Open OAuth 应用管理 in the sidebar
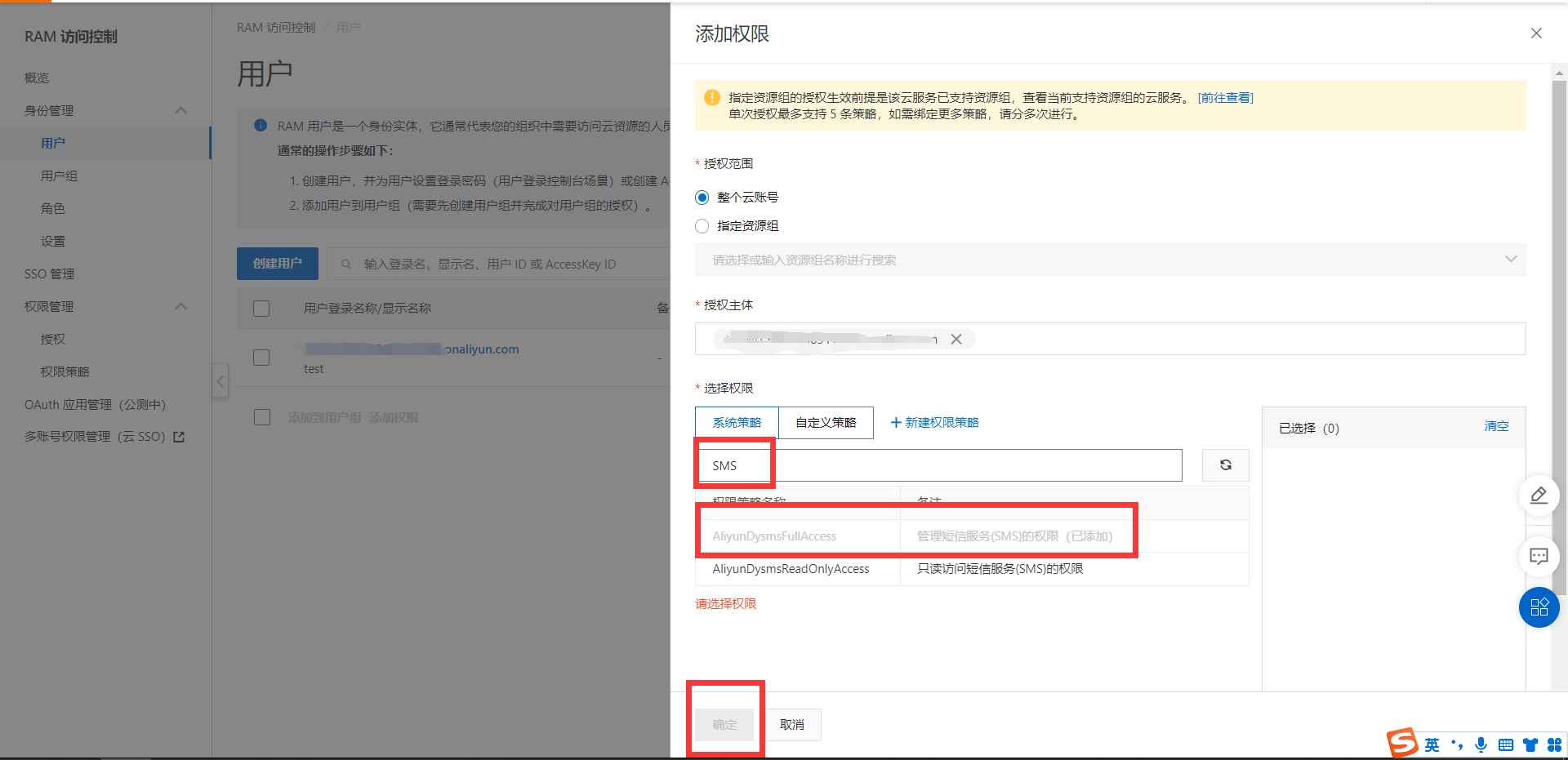Screen dimensions: 1568x760 pos(95,404)
